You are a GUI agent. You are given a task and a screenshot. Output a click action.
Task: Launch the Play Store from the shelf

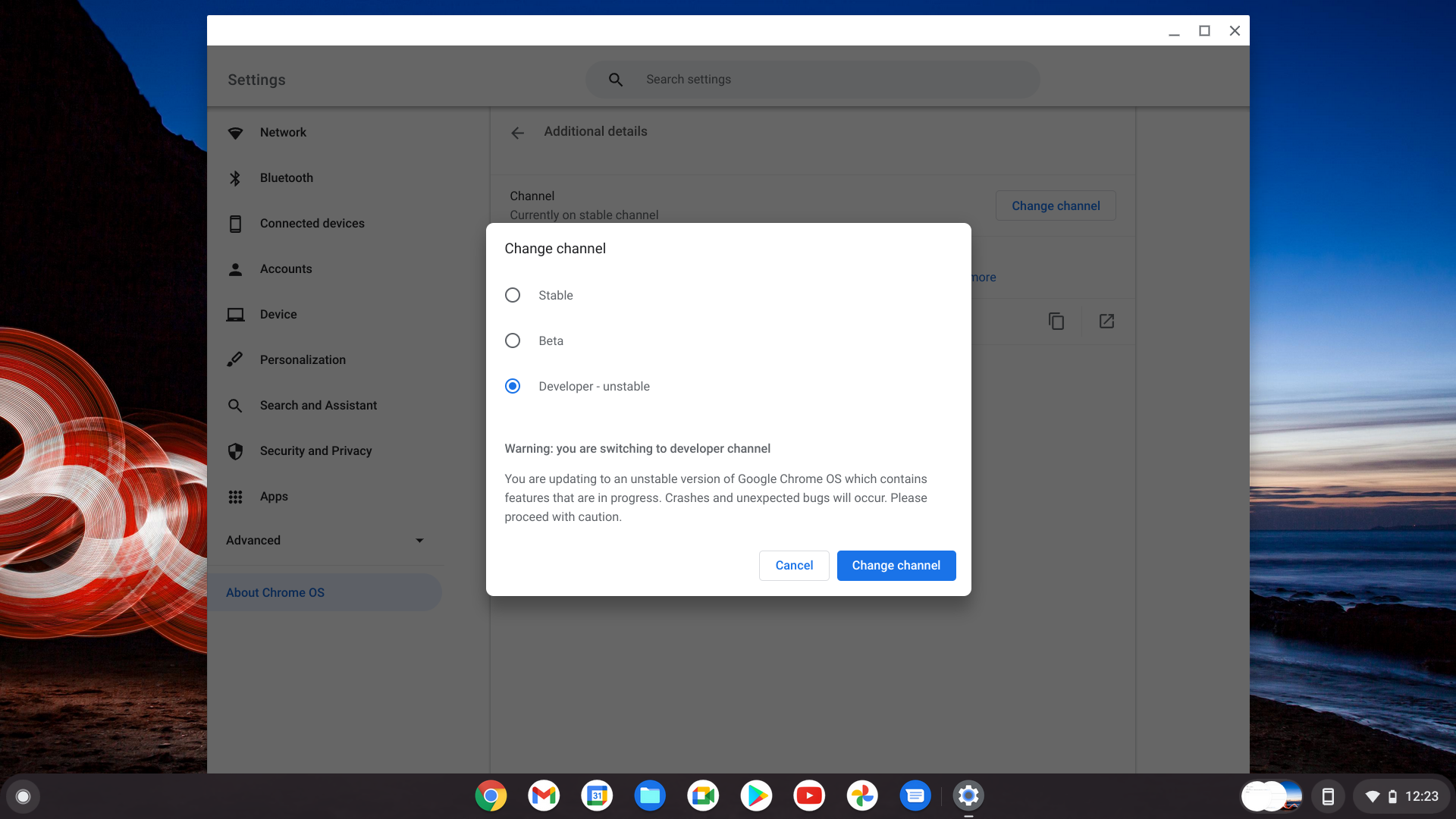pyautogui.click(x=756, y=795)
